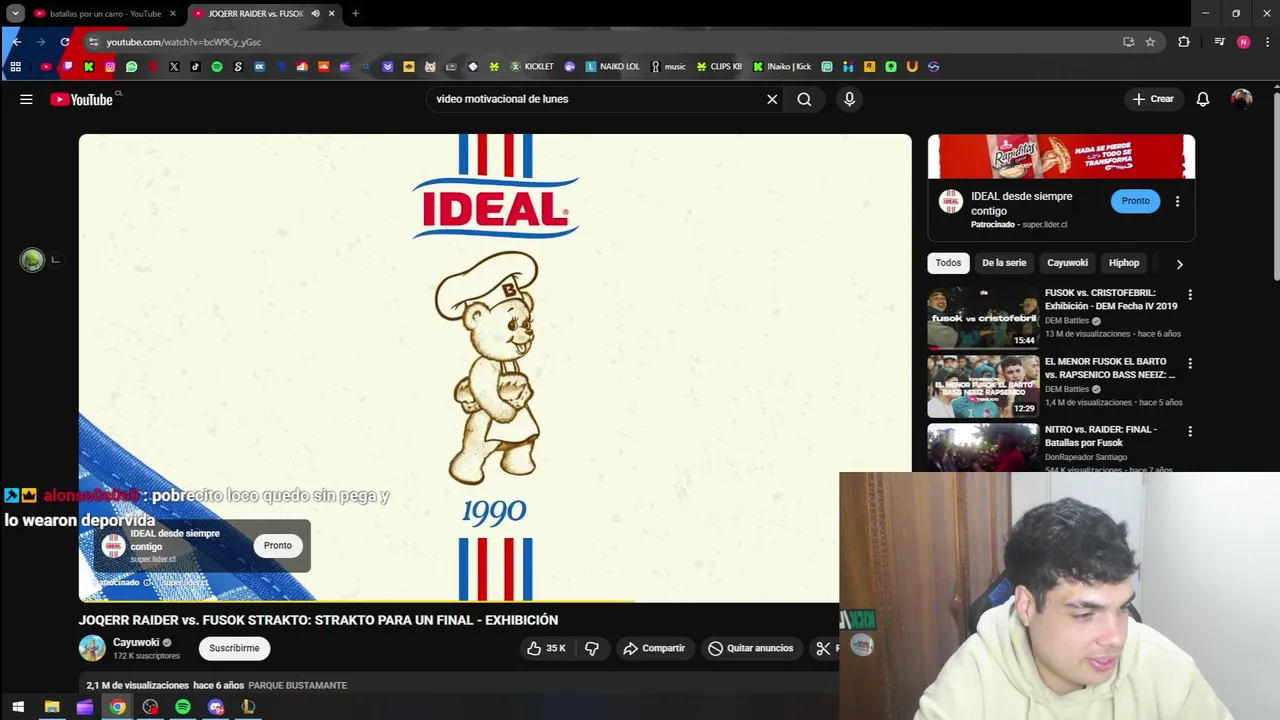Open the YouTube notifications bell
The image size is (1280, 720).
coord(1203,99)
